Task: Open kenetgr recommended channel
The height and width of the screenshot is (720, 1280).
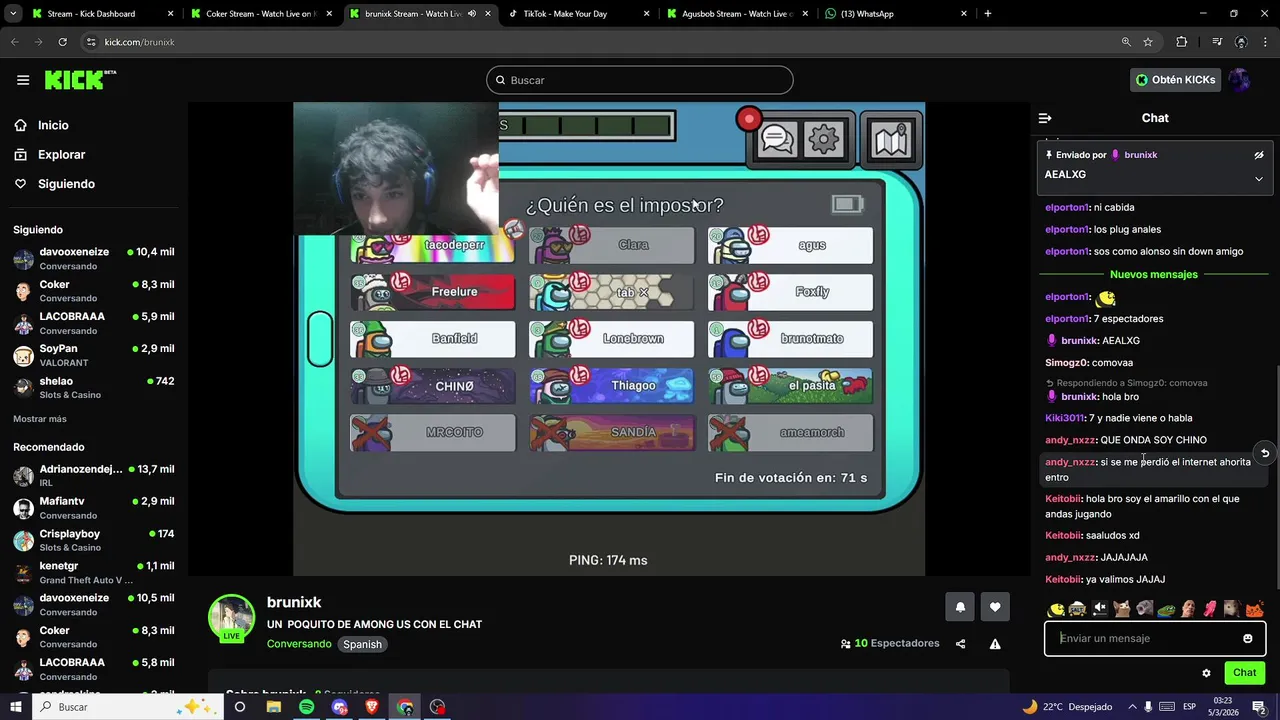Action: pyautogui.click(x=95, y=573)
